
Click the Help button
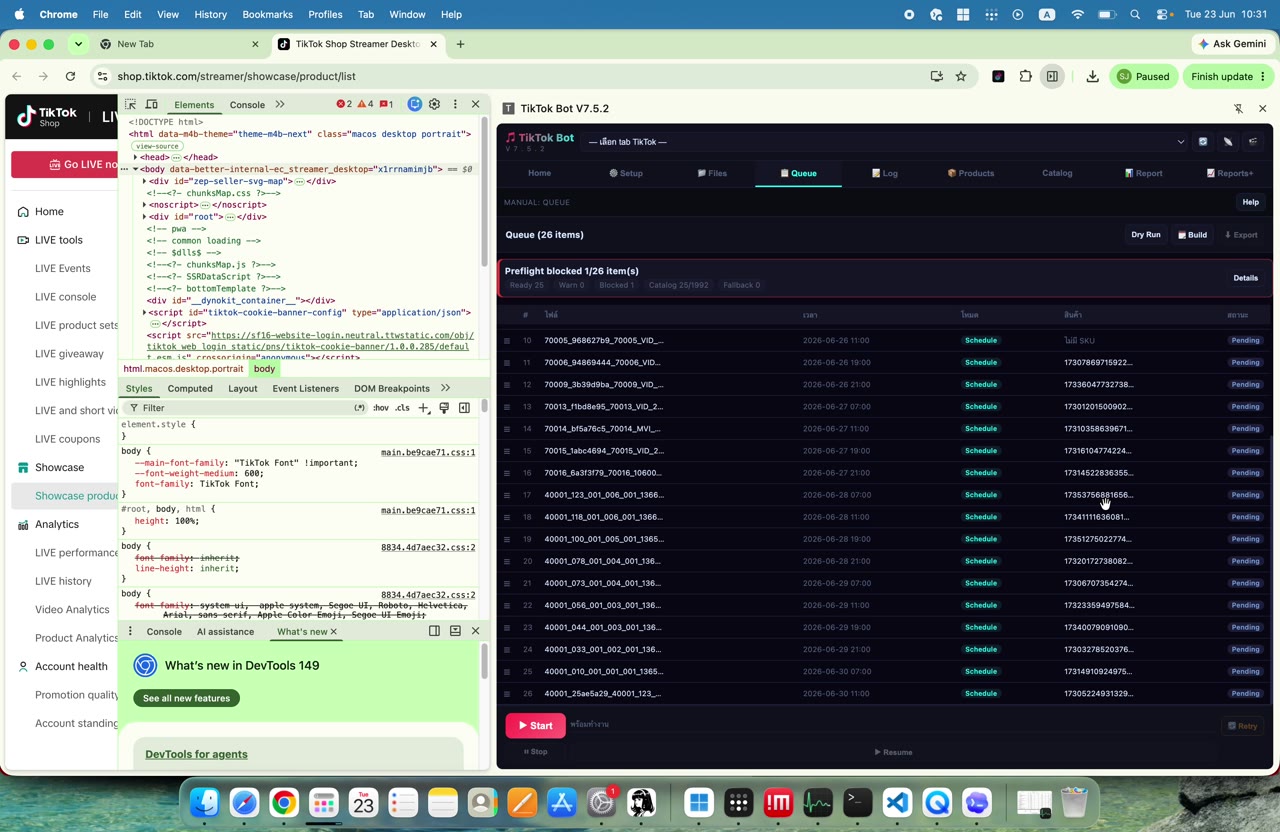(1250, 202)
